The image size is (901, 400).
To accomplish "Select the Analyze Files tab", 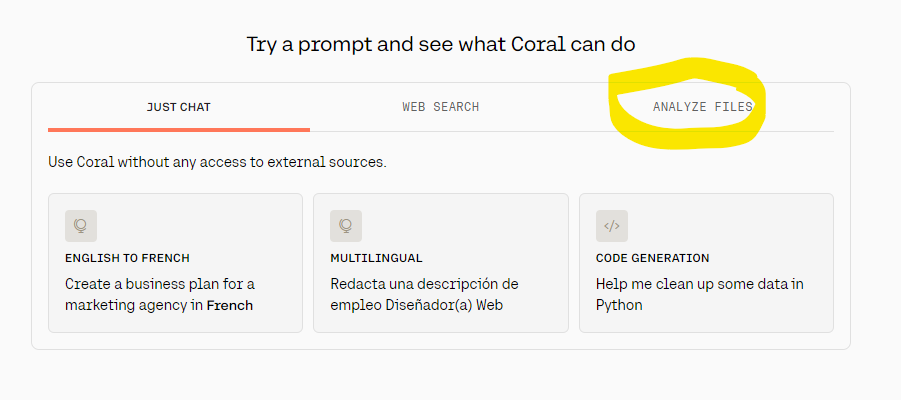I will coord(702,107).
